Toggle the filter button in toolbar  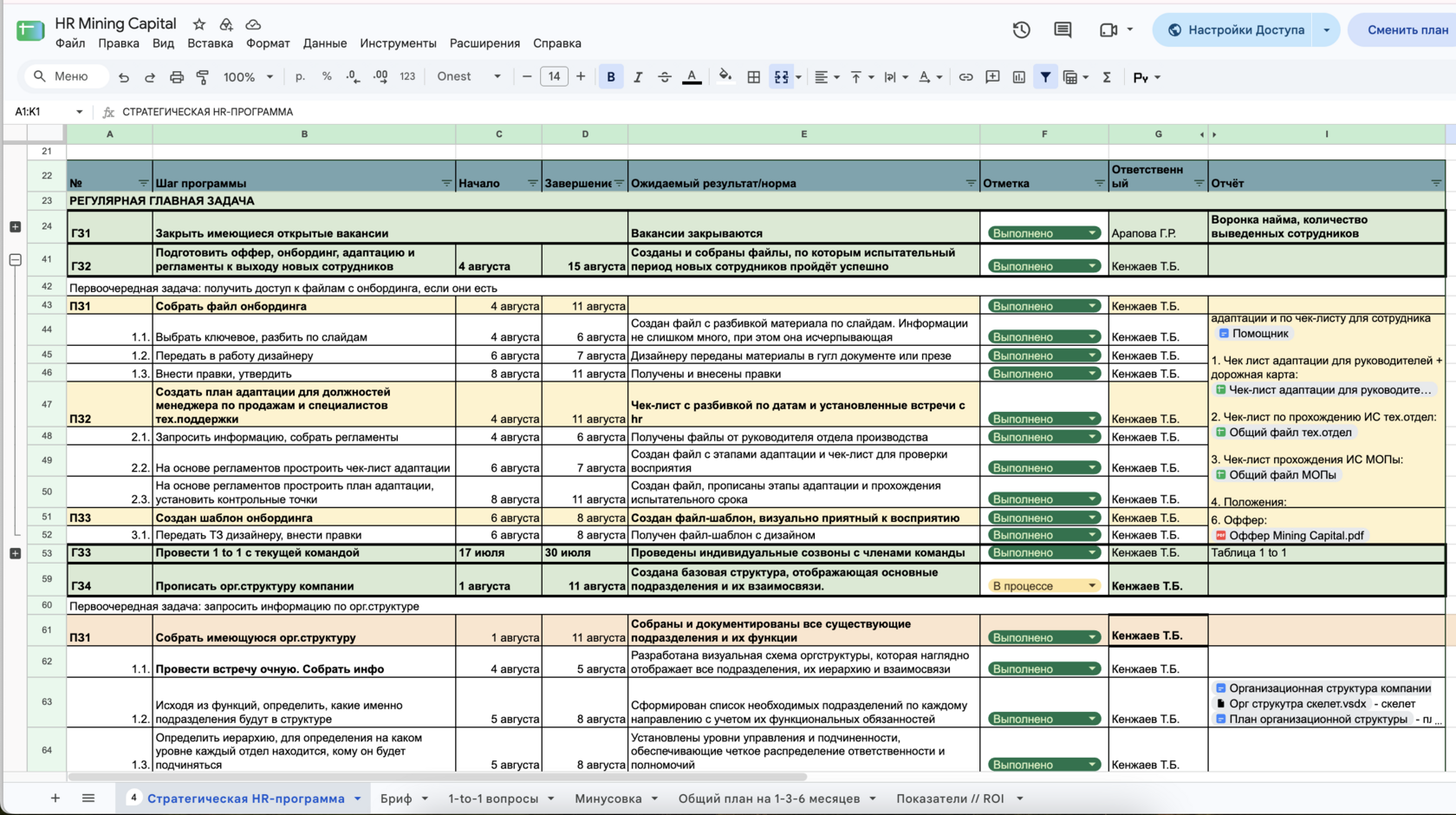pos(1046,77)
